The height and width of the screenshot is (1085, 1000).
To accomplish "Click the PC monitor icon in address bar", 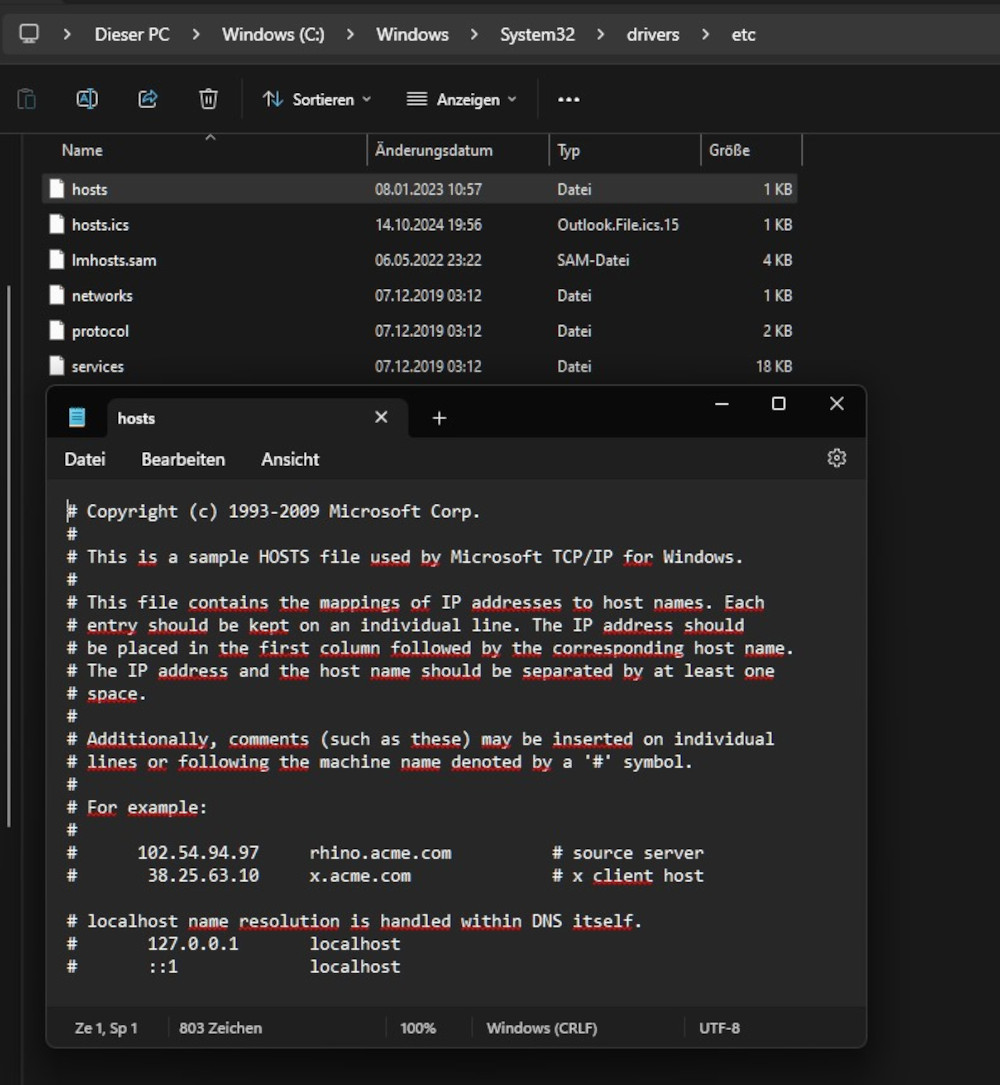I will click(x=29, y=34).
